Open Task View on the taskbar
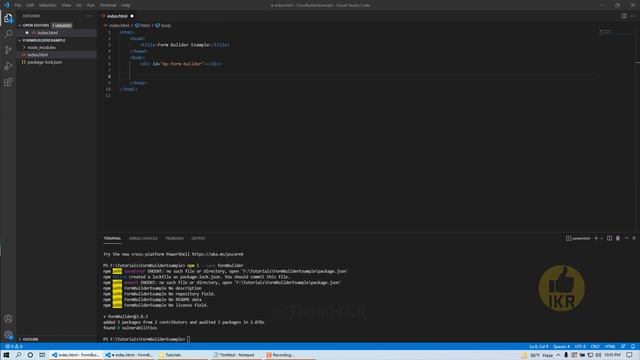640x360 pixels. click(x=42, y=355)
